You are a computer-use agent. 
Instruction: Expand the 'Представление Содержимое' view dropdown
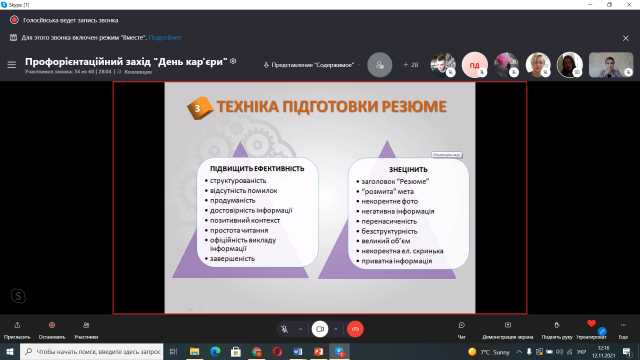tap(312, 65)
